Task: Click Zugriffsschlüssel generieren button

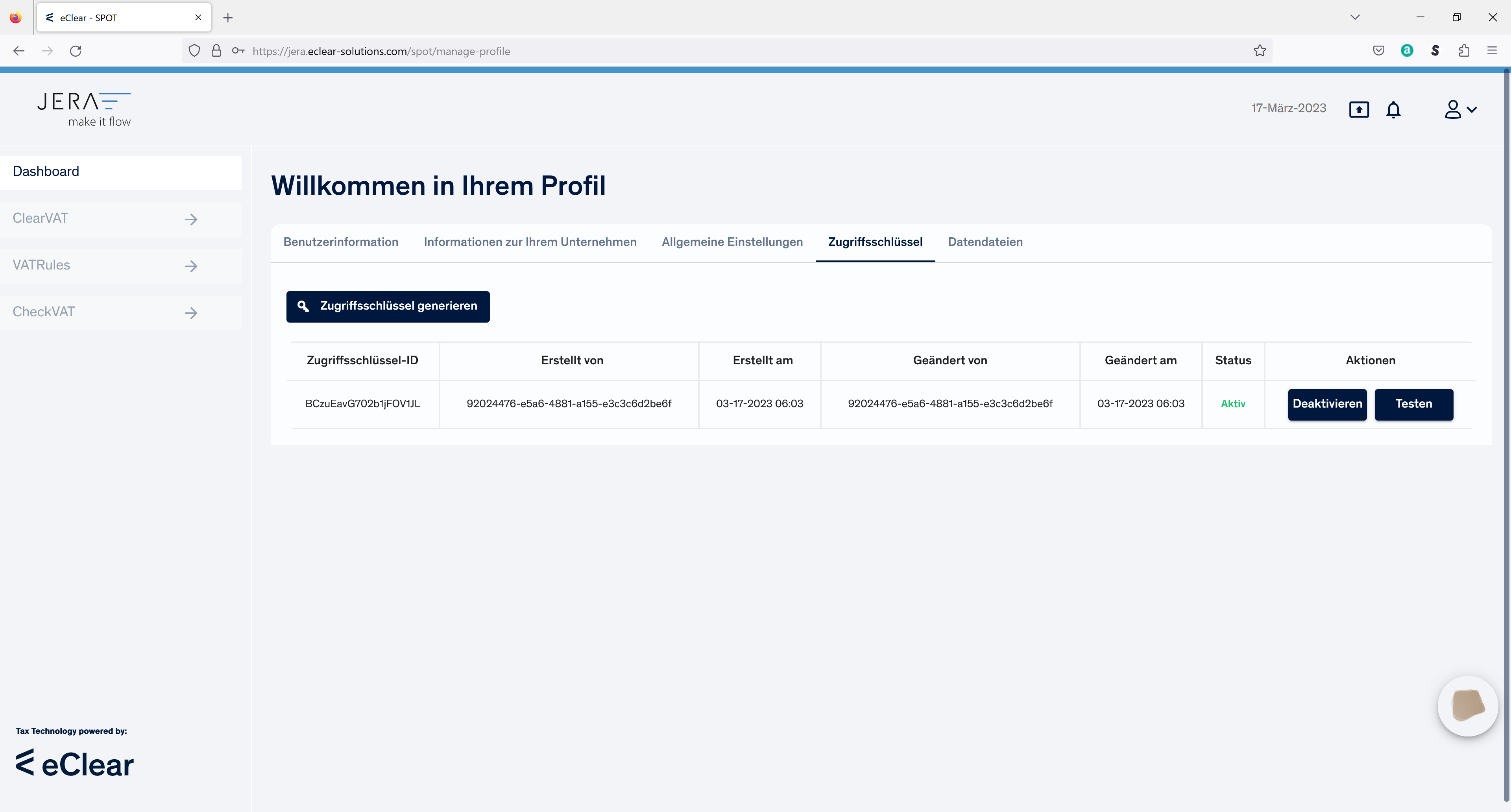Action: pyautogui.click(x=388, y=306)
